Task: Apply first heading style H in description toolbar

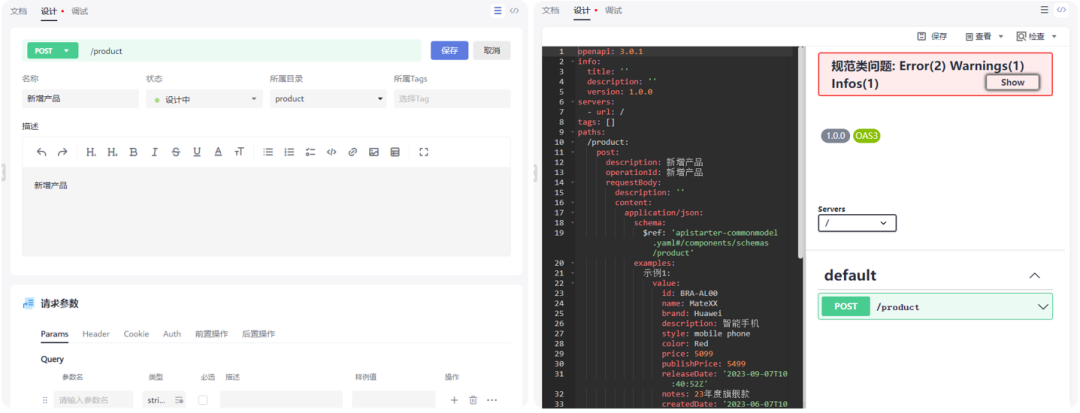Action: [x=91, y=152]
